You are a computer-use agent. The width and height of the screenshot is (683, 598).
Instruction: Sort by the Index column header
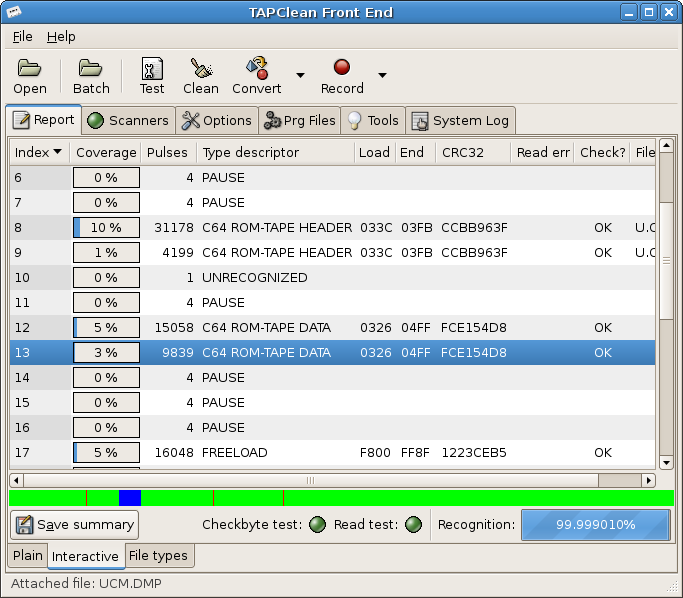(x=40, y=153)
